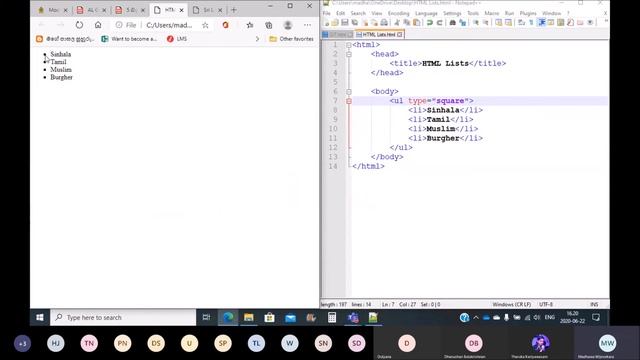Screen dimensions: 640x360
Task: Open Macro menu in Notepad++
Action: pos(491,13)
